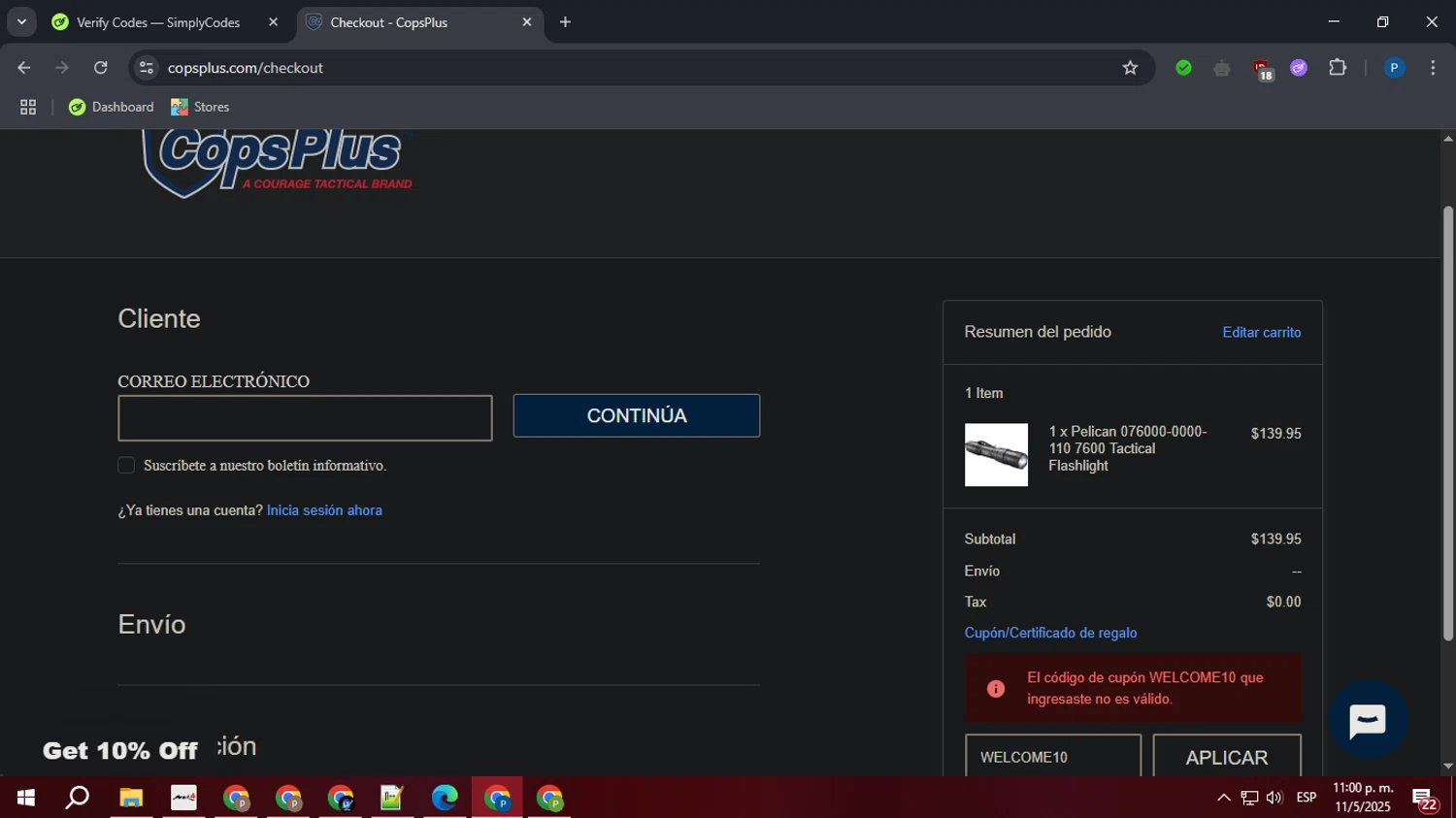Screen dimensions: 1456x818
Task: Open the purple round extension icon
Action: [x=1299, y=68]
